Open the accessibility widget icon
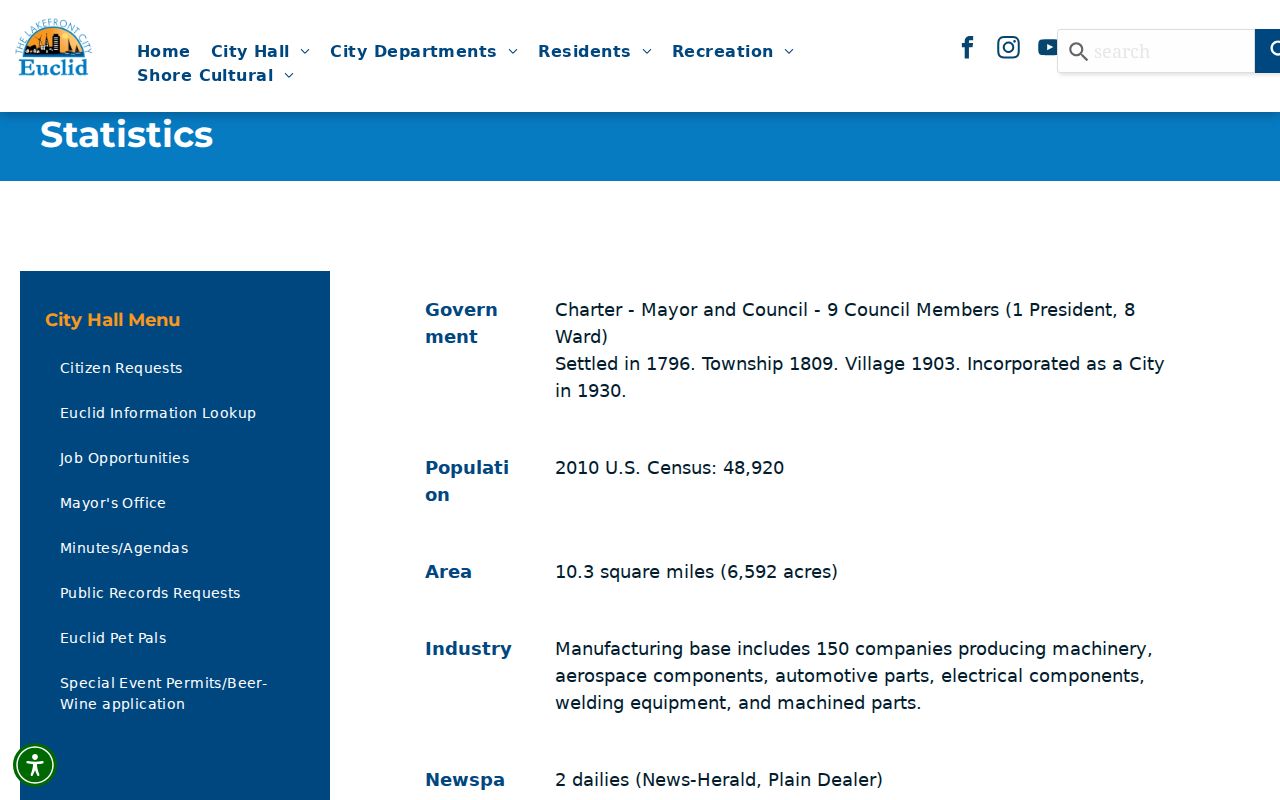 (35, 765)
